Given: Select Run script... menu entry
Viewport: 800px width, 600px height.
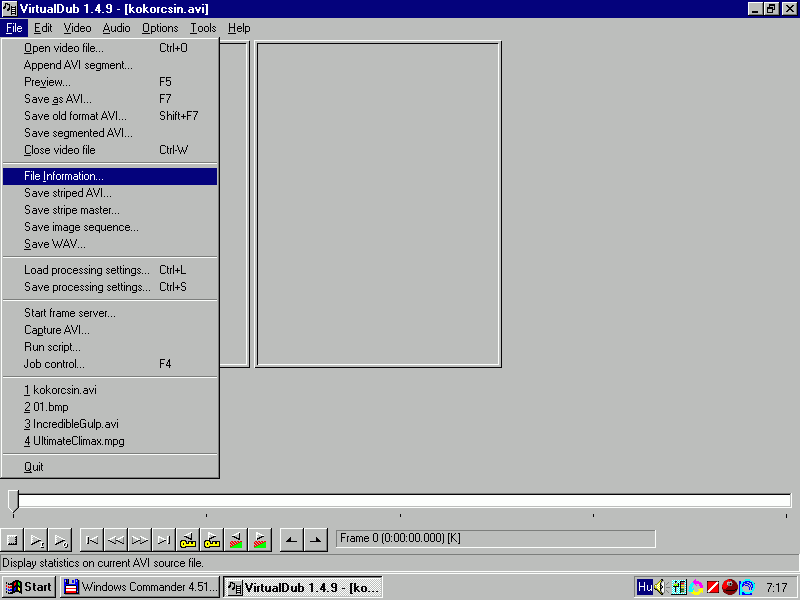Looking at the screenshot, I should pyautogui.click(x=110, y=347).
